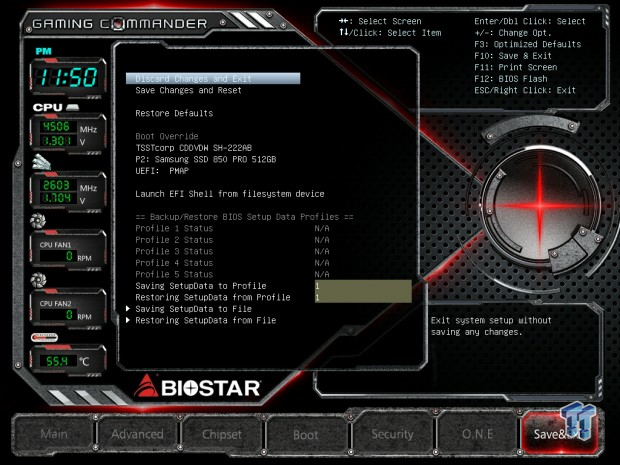Click the thermometer temperature icon
Viewport: 620px width, 465px height.
click(x=44, y=338)
